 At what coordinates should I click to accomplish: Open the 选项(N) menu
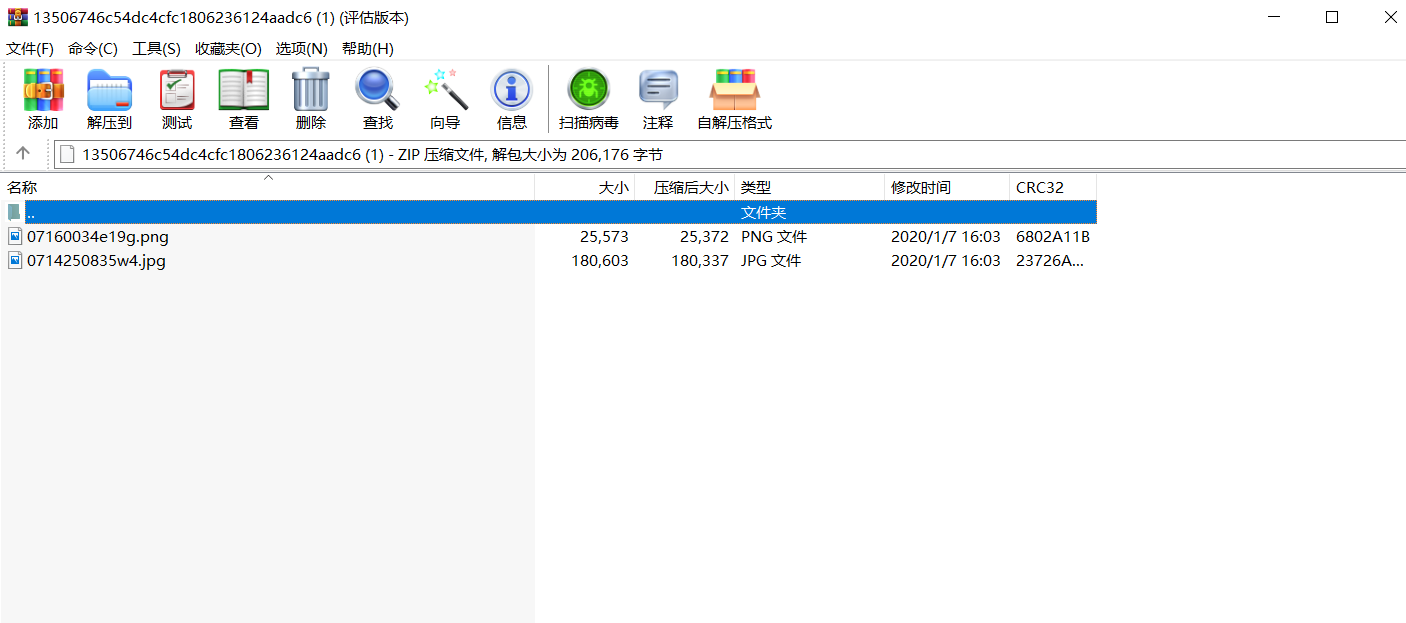tap(302, 48)
